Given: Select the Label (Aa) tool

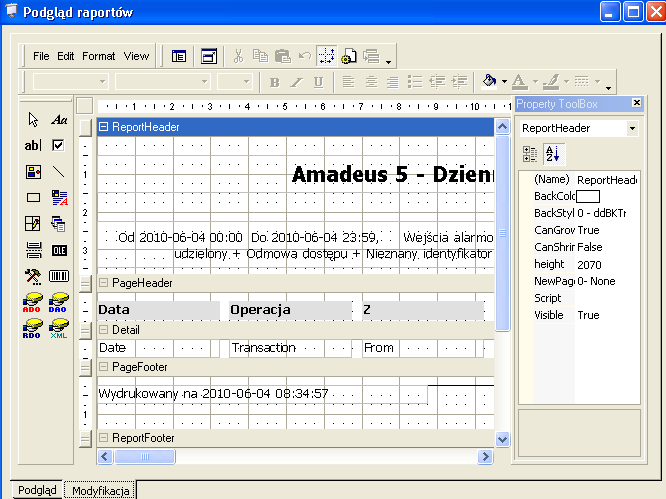Looking at the screenshot, I should [x=59, y=120].
